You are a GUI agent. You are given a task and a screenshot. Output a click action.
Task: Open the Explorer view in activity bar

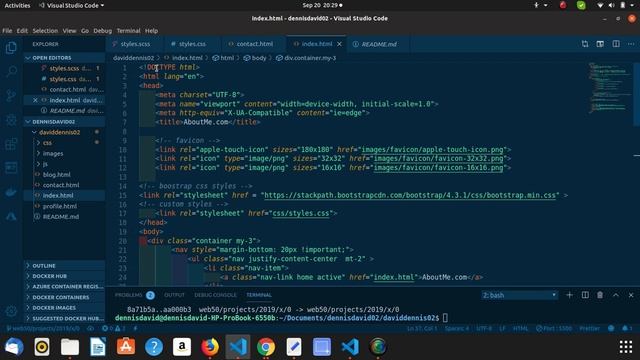click(x=11, y=48)
